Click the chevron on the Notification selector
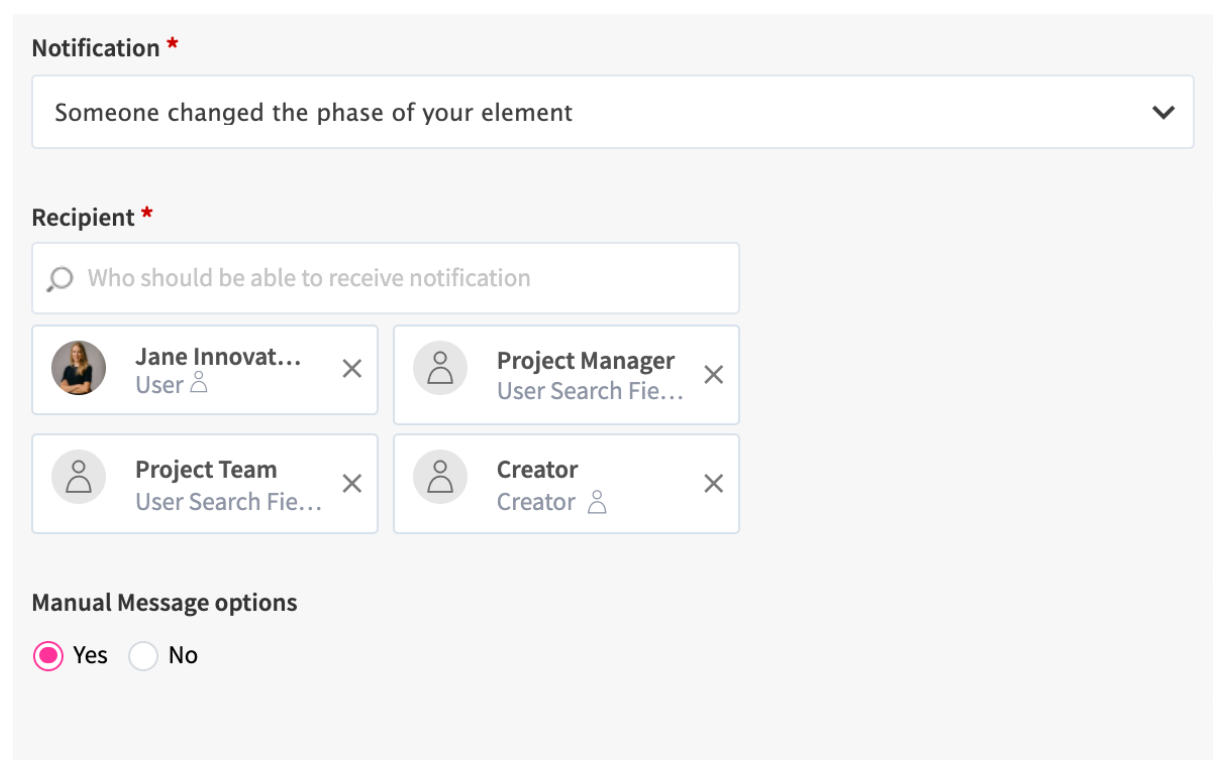1230x770 pixels. click(x=1163, y=112)
